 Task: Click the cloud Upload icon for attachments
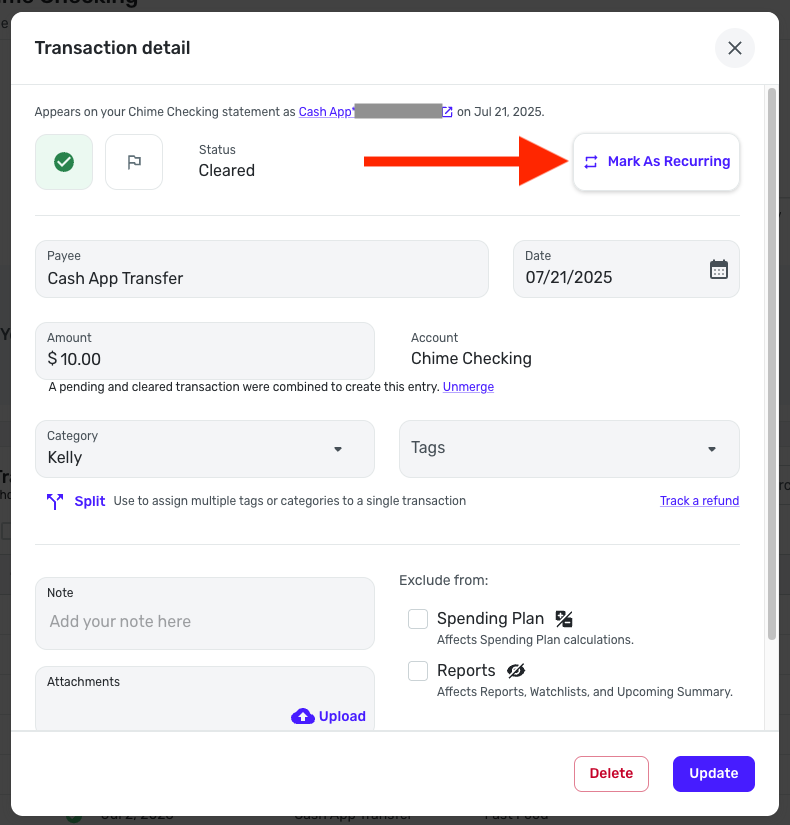tap(303, 716)
